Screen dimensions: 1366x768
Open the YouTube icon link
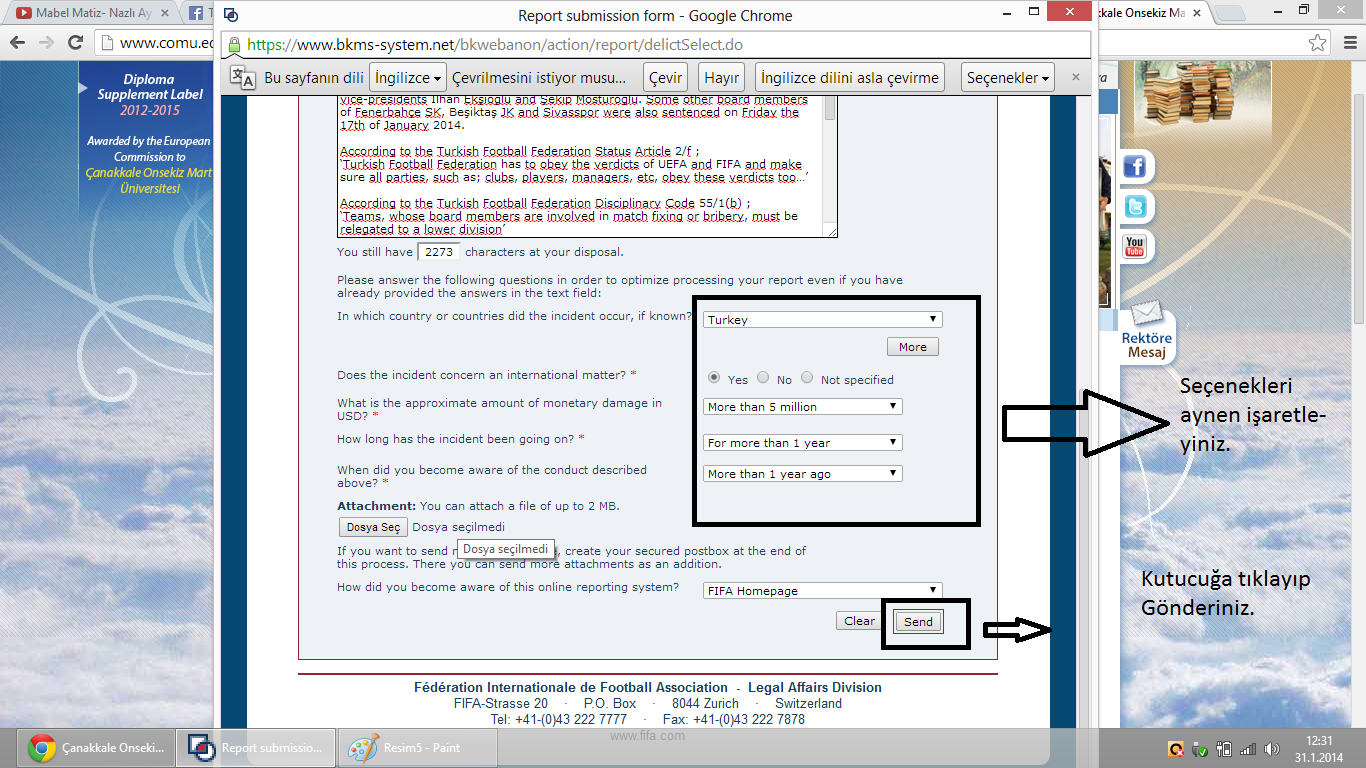pos(1136,246)
